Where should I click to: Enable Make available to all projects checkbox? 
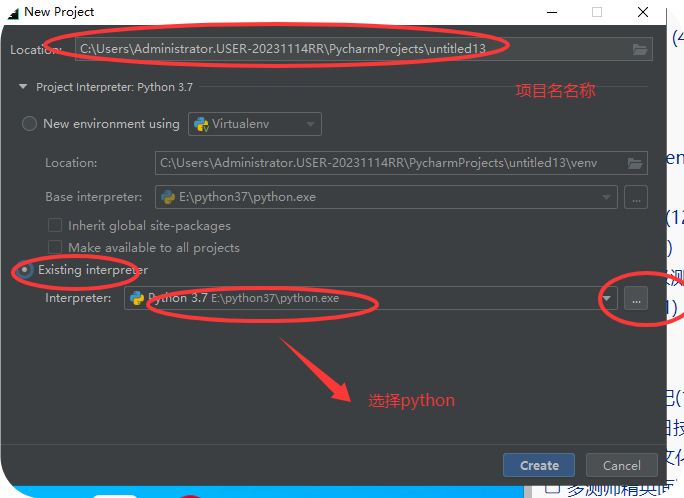[x=55, y=247]
